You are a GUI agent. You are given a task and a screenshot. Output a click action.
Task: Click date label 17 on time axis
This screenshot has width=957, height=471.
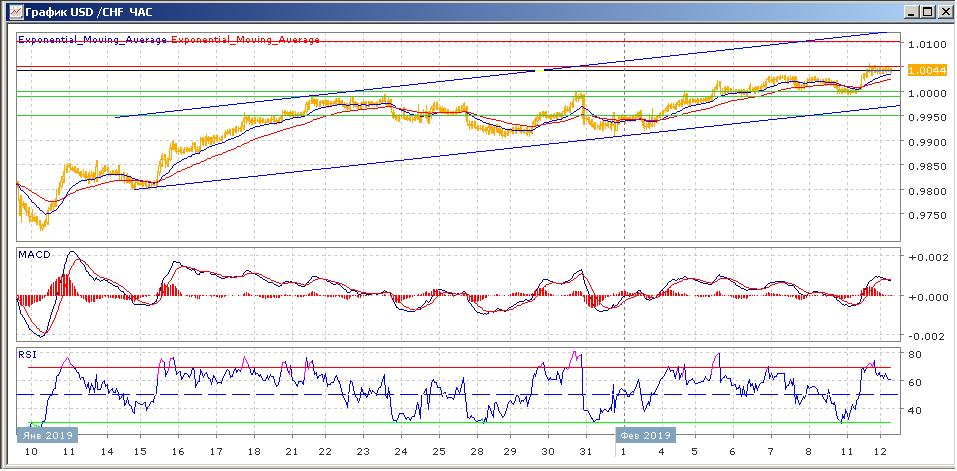(x=216, y=452)
